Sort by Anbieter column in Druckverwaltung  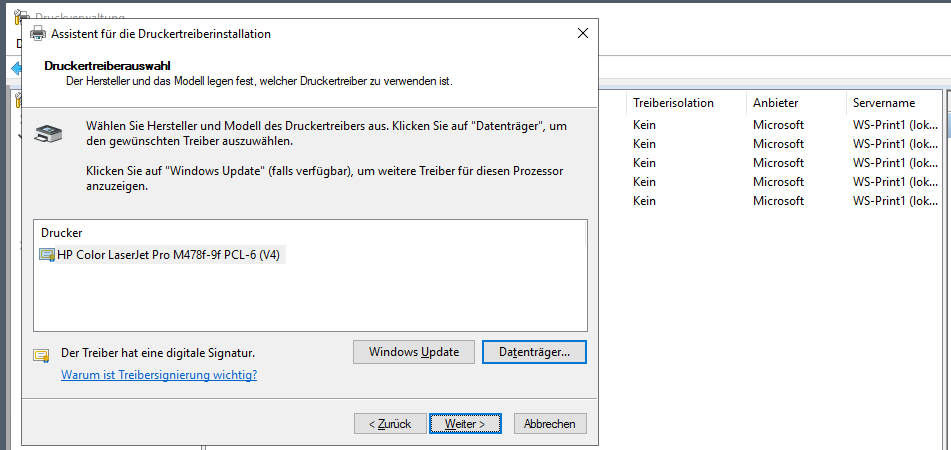tap(795, 103)
